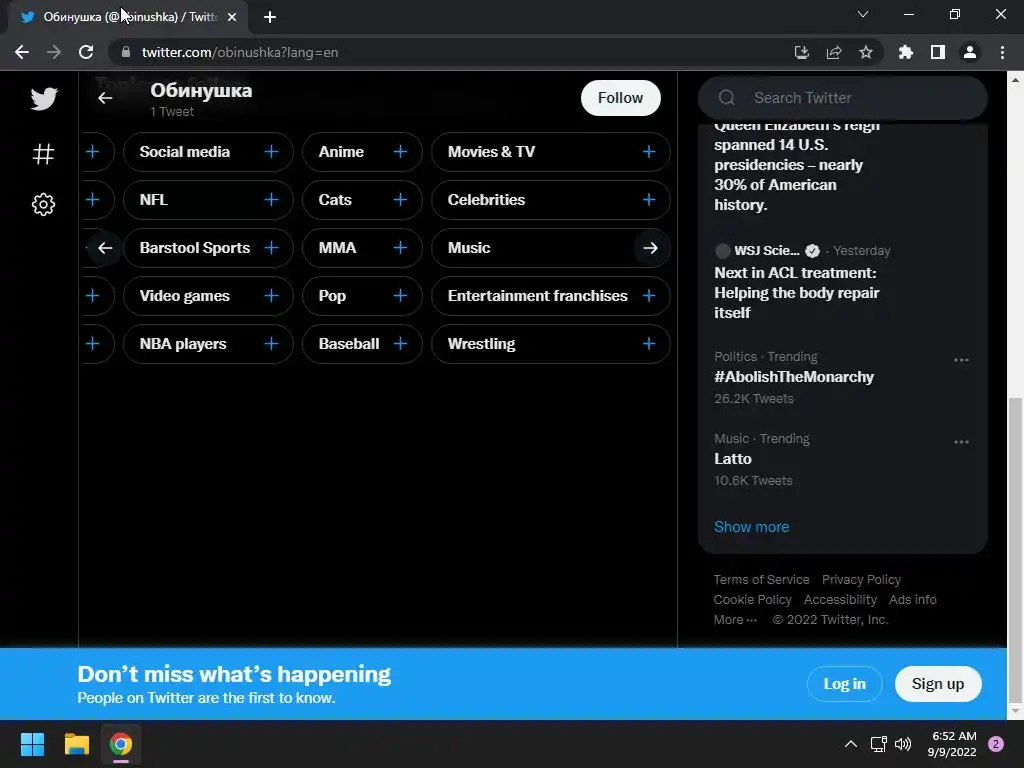Click the Log in button
This screenshot has height=768, width=1024.
click(844, 684)
